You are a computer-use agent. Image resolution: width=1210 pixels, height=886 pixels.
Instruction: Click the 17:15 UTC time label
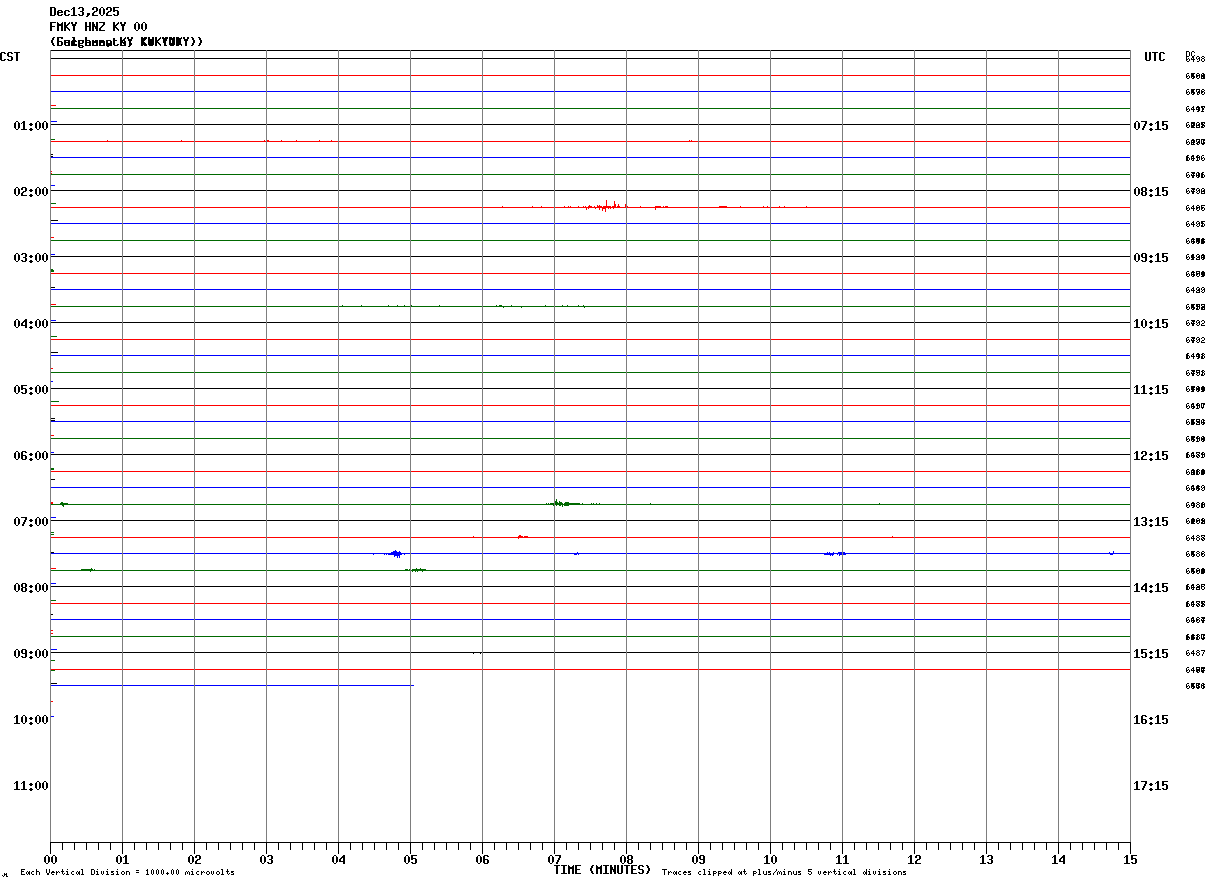click(1151, 785)
